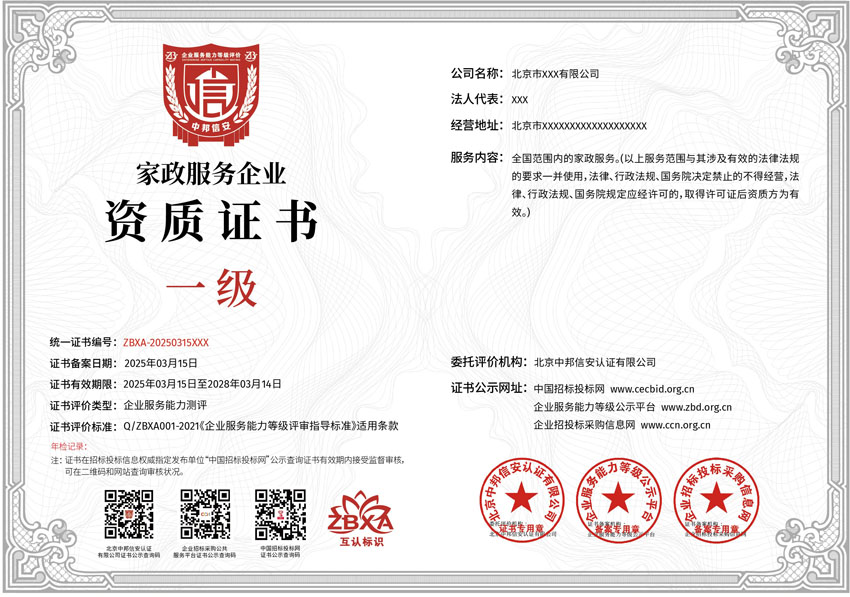Select the 北京中邦信安认证有限公司 evaluator name text

[x=595, y=362]
